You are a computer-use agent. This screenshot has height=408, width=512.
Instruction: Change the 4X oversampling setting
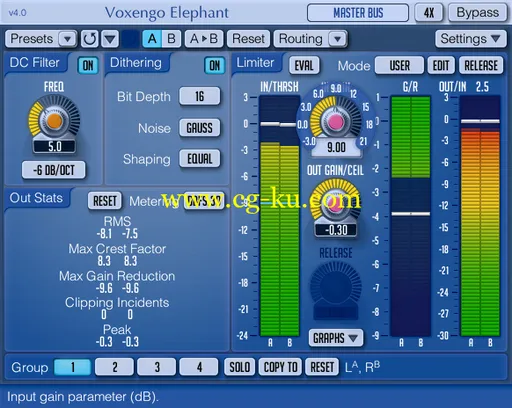(x=429, y=13)
